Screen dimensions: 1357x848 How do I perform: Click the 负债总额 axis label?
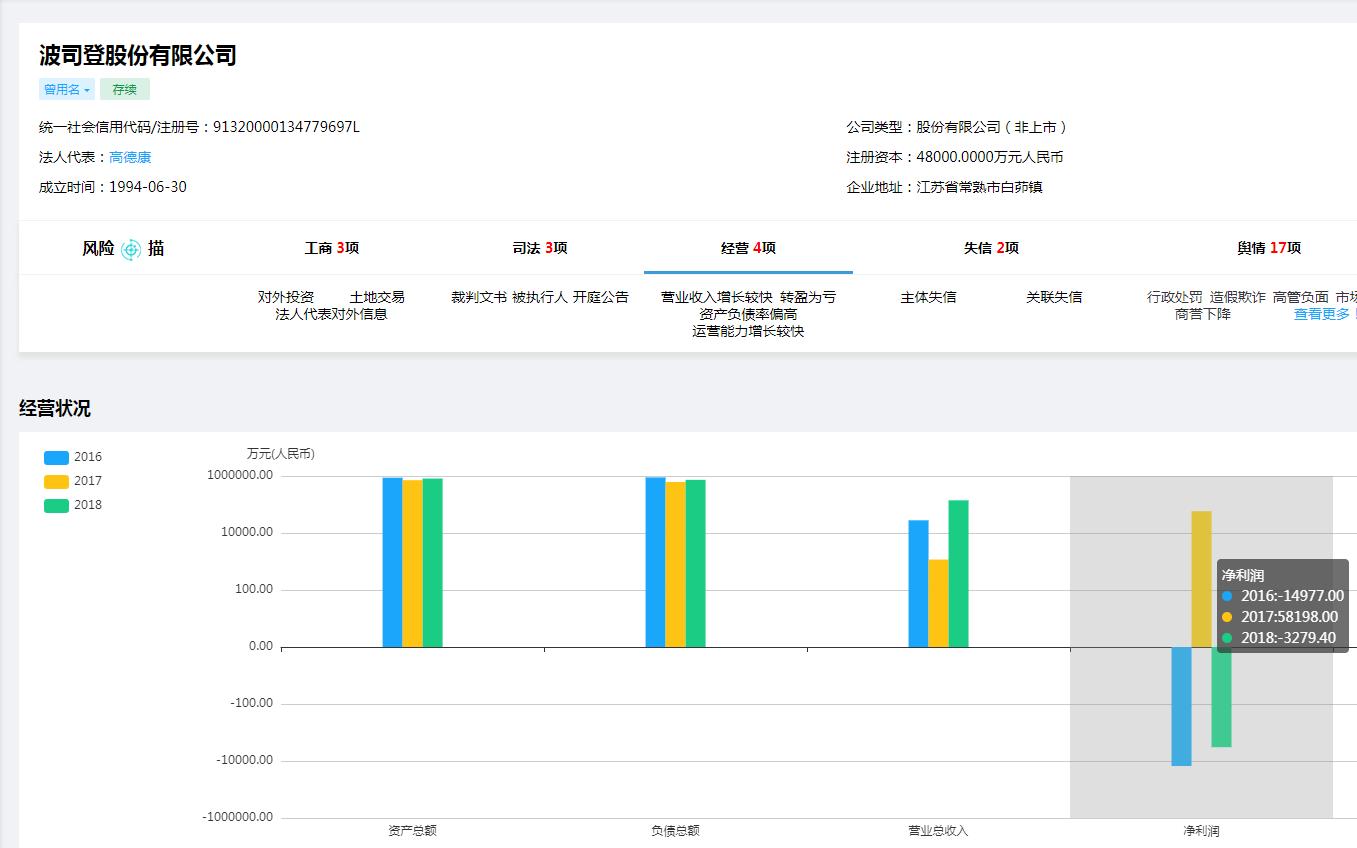tap(675, 831)
